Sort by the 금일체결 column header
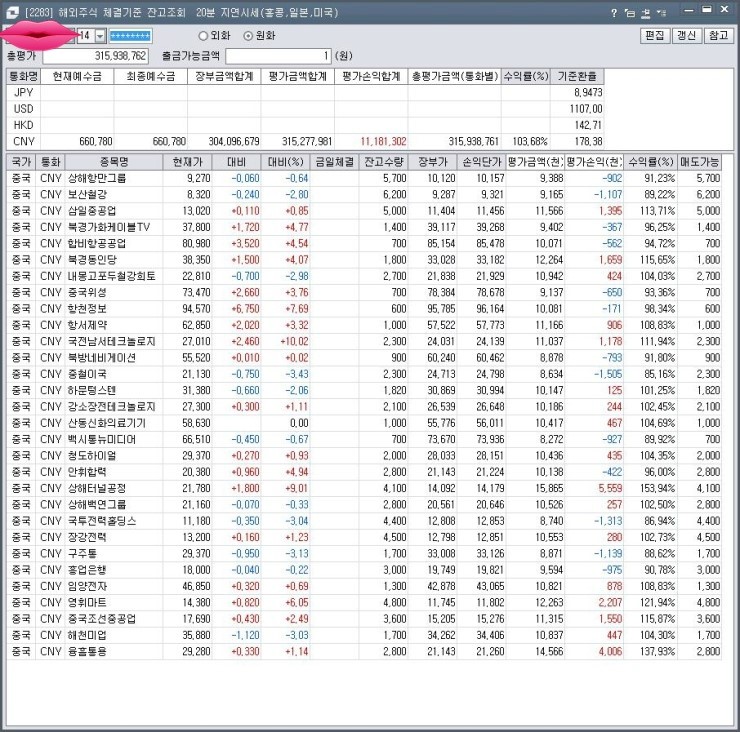The image size is (740, 732). pos(334,162)
